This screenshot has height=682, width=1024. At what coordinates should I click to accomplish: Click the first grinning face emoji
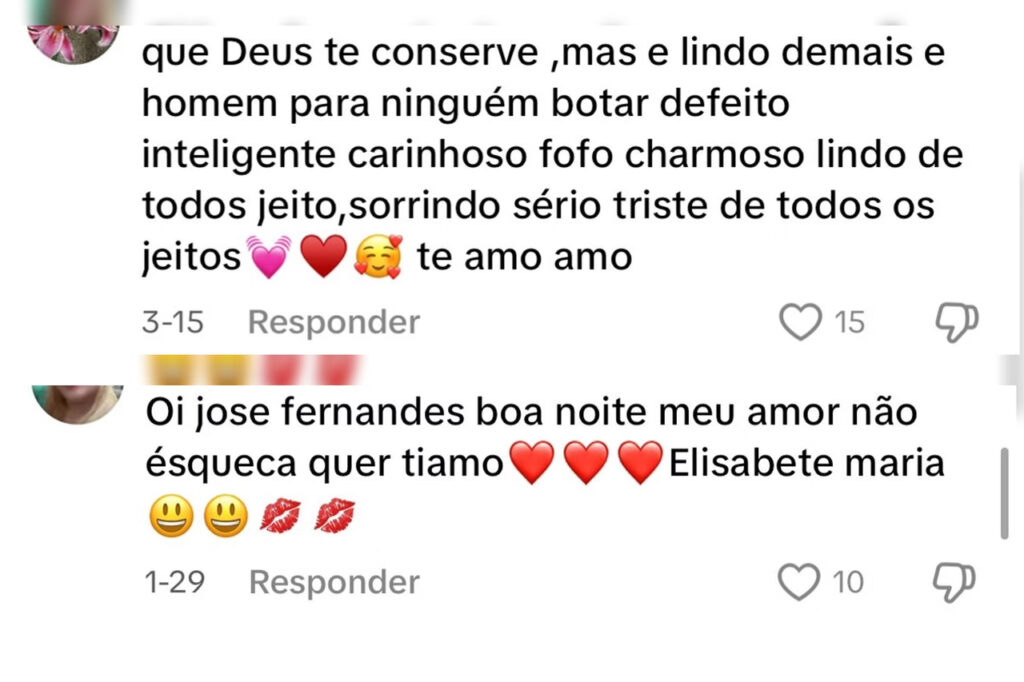(x=171, y=515)
